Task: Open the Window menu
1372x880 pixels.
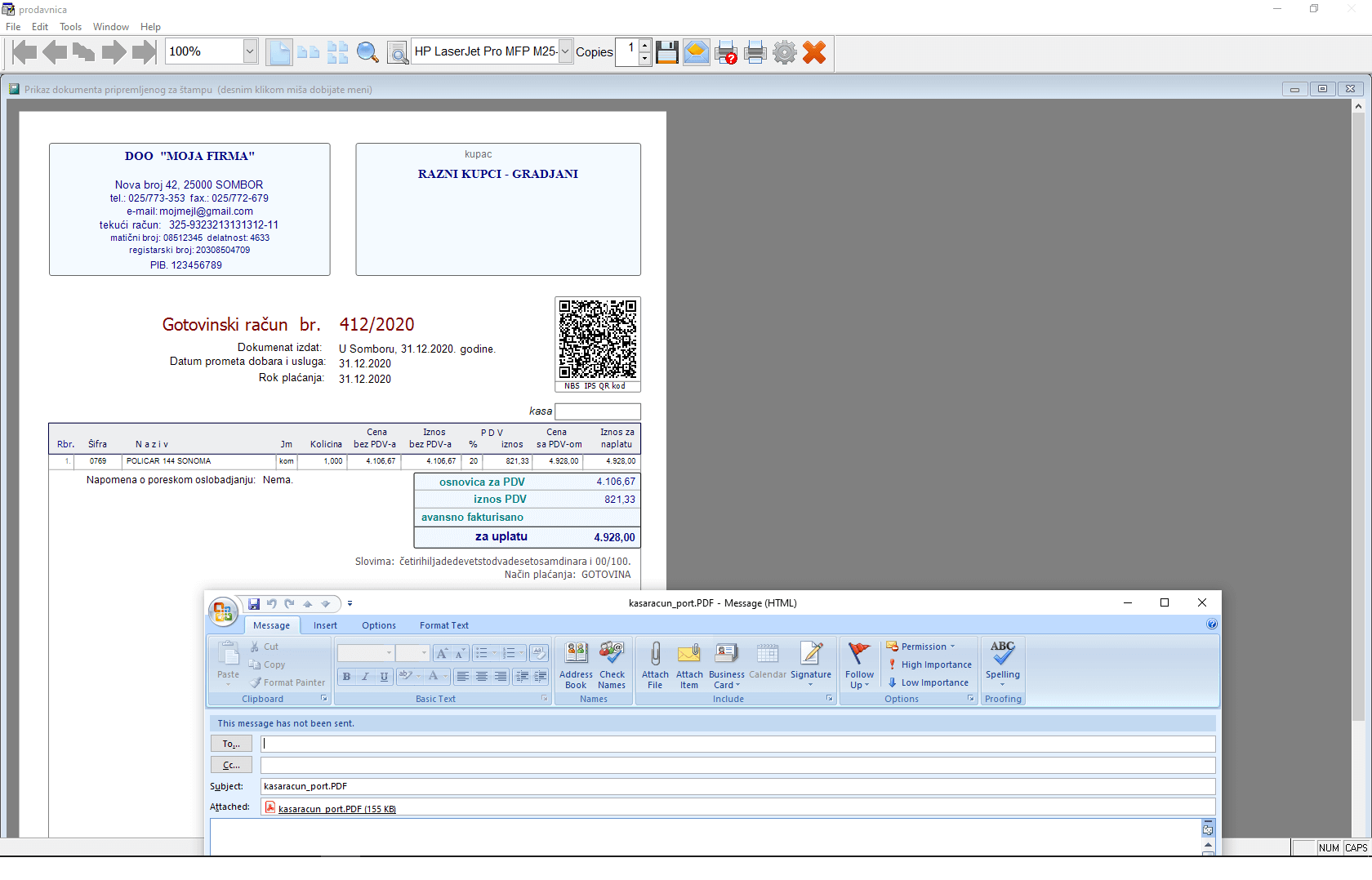Action: [x=111, y=27]
